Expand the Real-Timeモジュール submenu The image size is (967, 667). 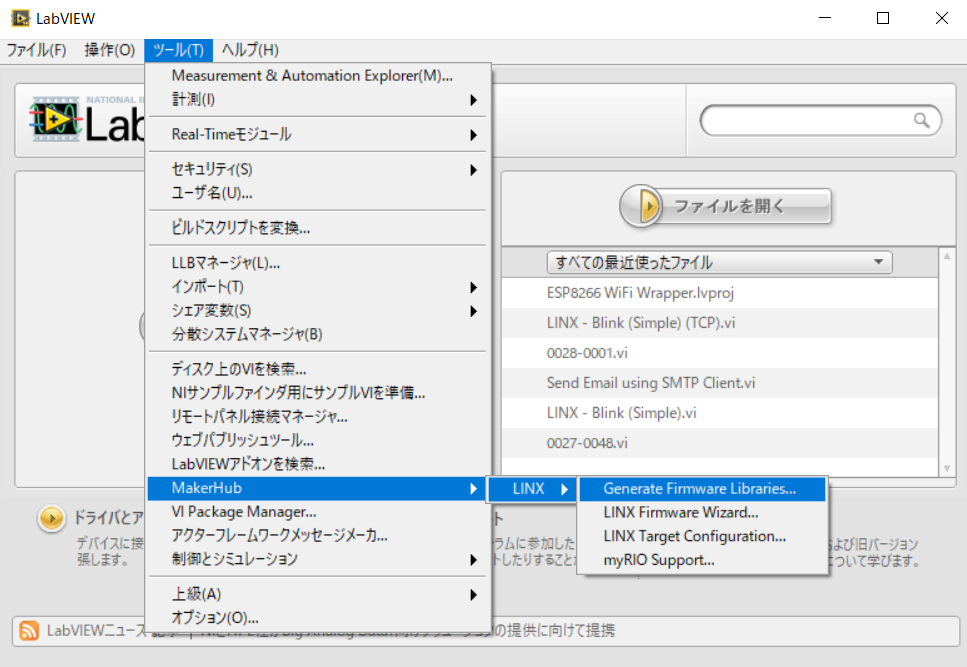point(318,134)
